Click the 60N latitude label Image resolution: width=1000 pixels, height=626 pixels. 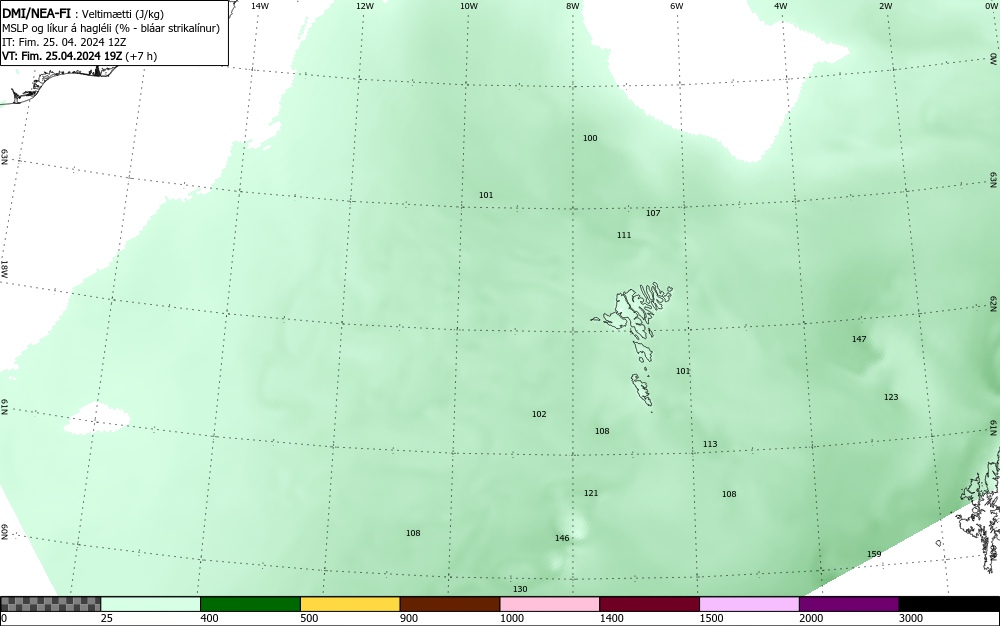pos(4,532)
